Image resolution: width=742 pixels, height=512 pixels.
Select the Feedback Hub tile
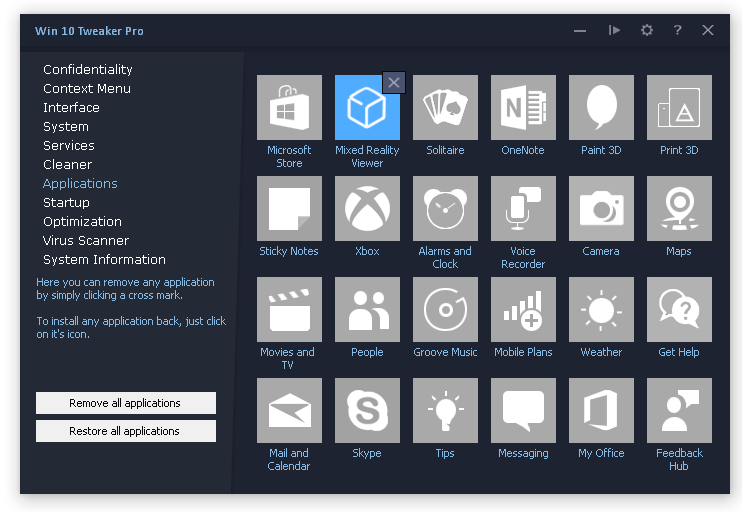(679, 411)
